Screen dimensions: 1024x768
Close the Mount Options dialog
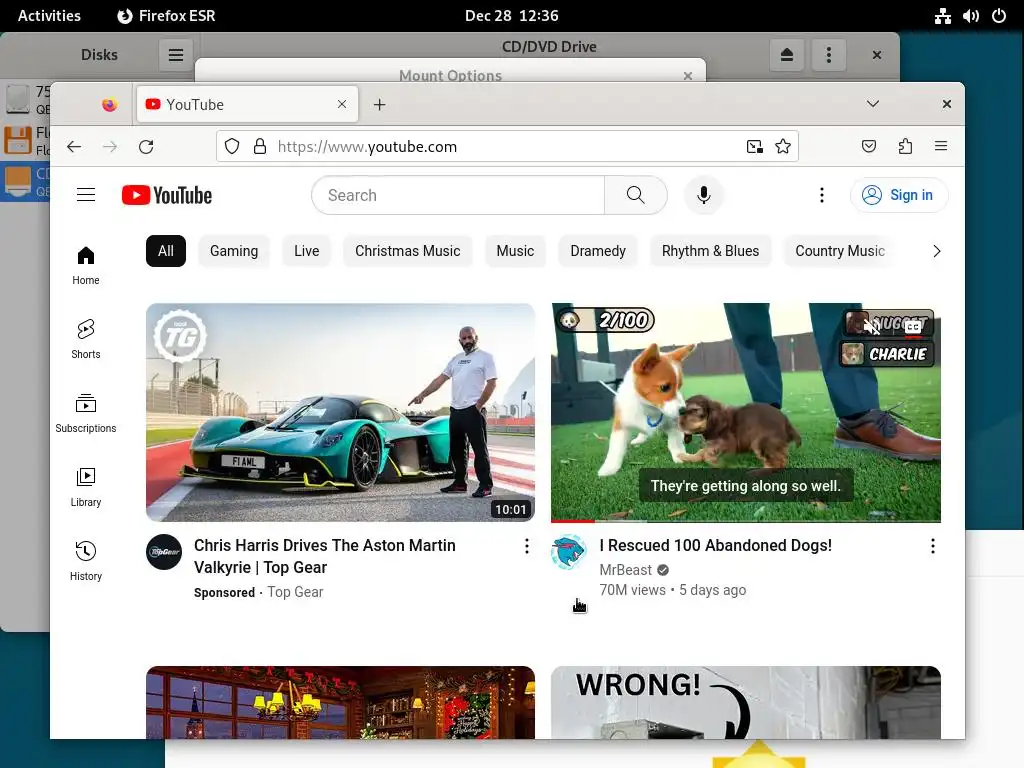[688, 76]
